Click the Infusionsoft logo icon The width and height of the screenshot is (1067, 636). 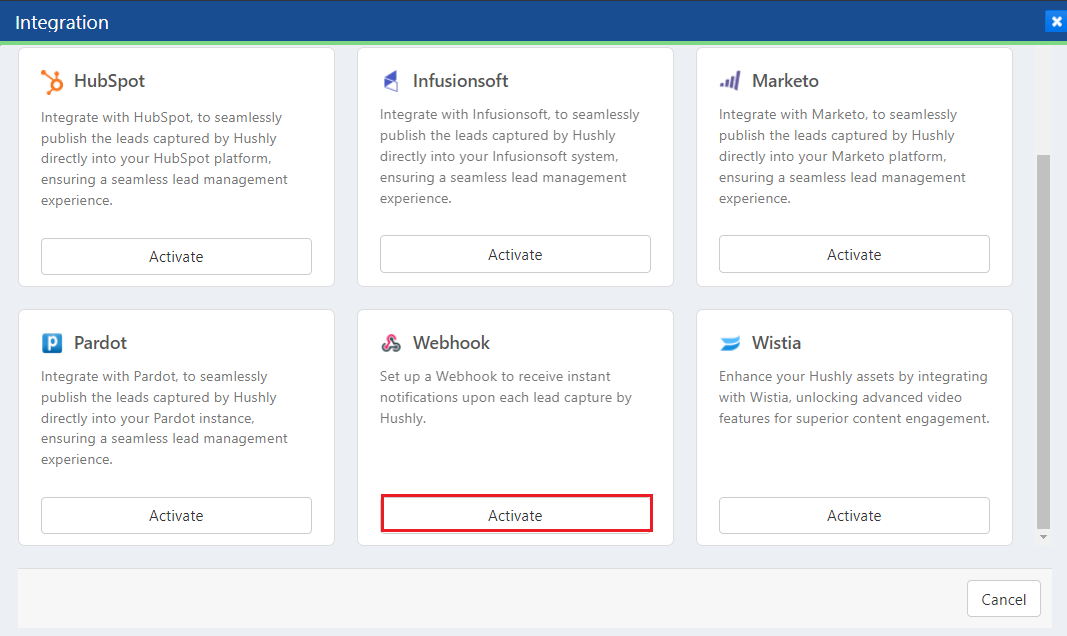pos(391,81)
